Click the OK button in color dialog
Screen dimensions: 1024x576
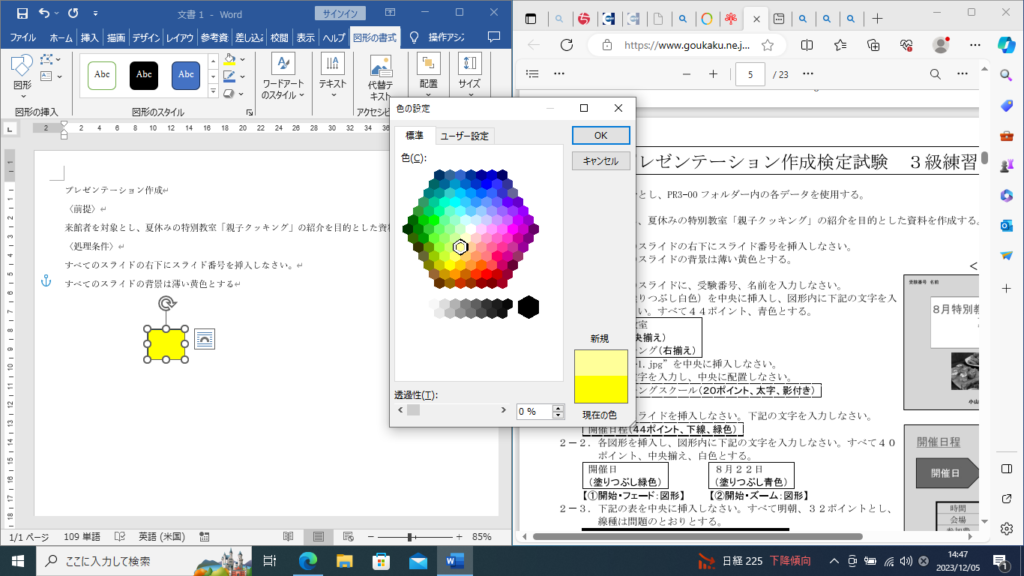click(600, 135)
